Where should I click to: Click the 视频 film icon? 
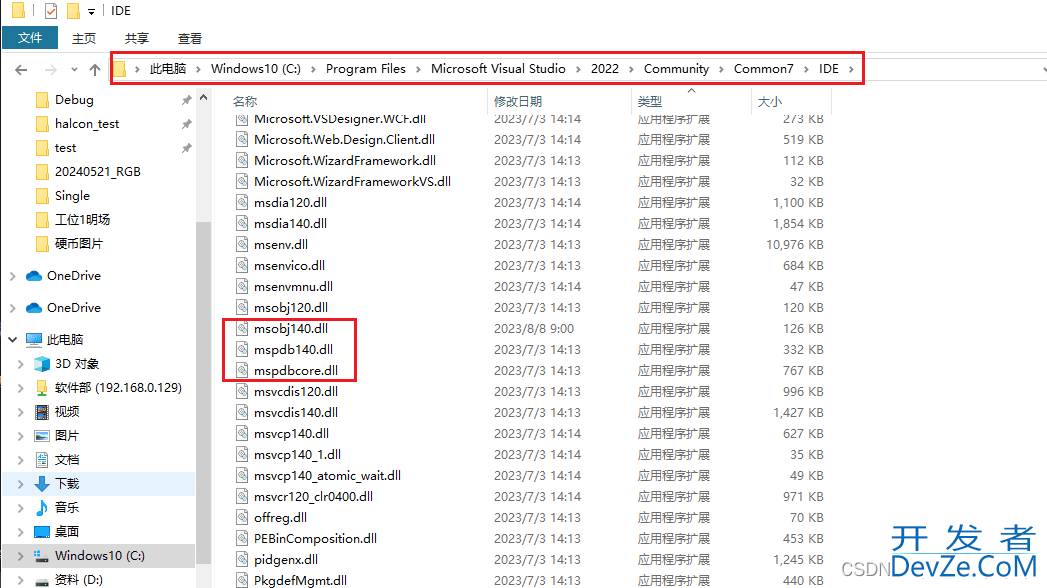click(41, 412)
